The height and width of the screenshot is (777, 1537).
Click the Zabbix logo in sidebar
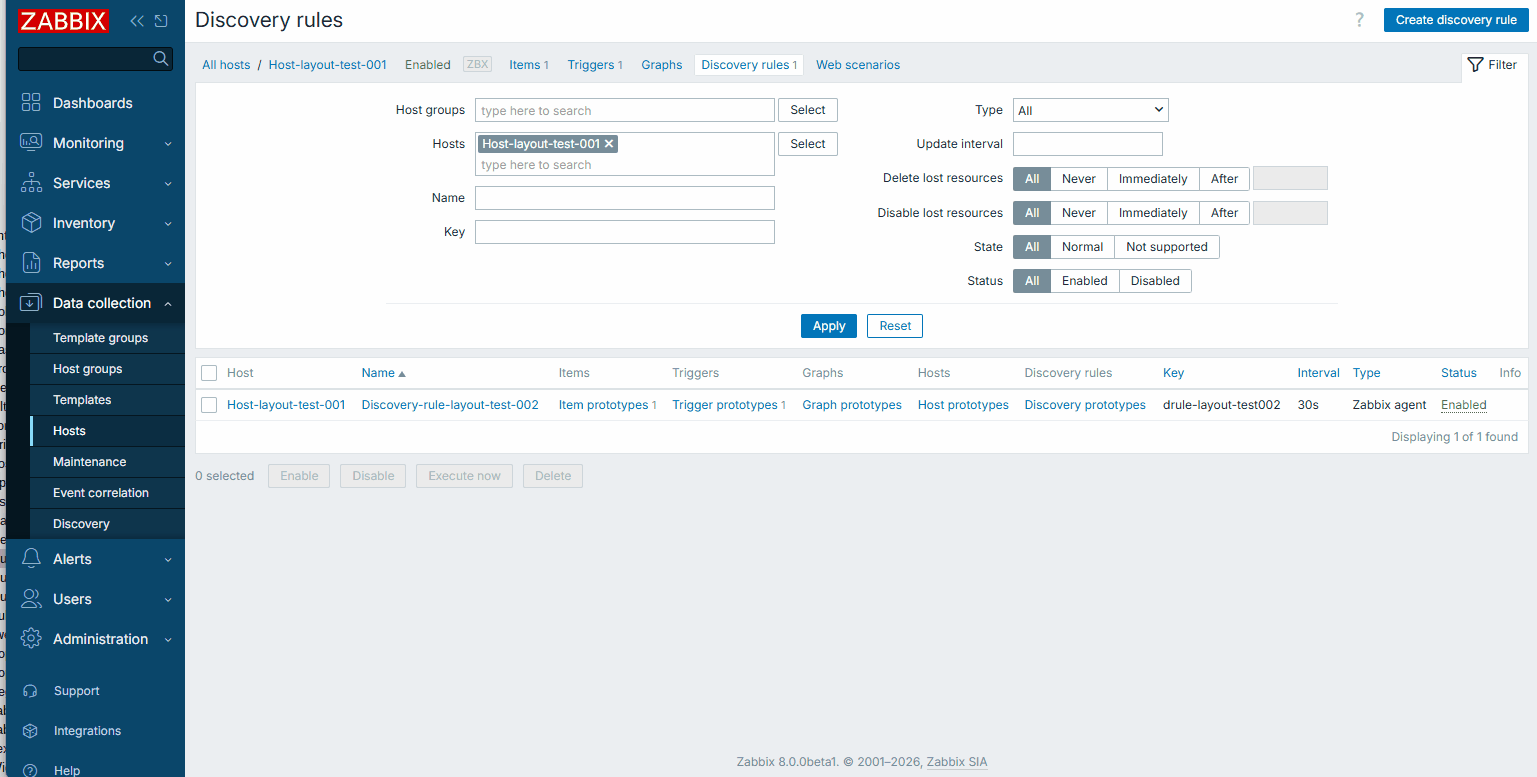click(x=63, y=21)
